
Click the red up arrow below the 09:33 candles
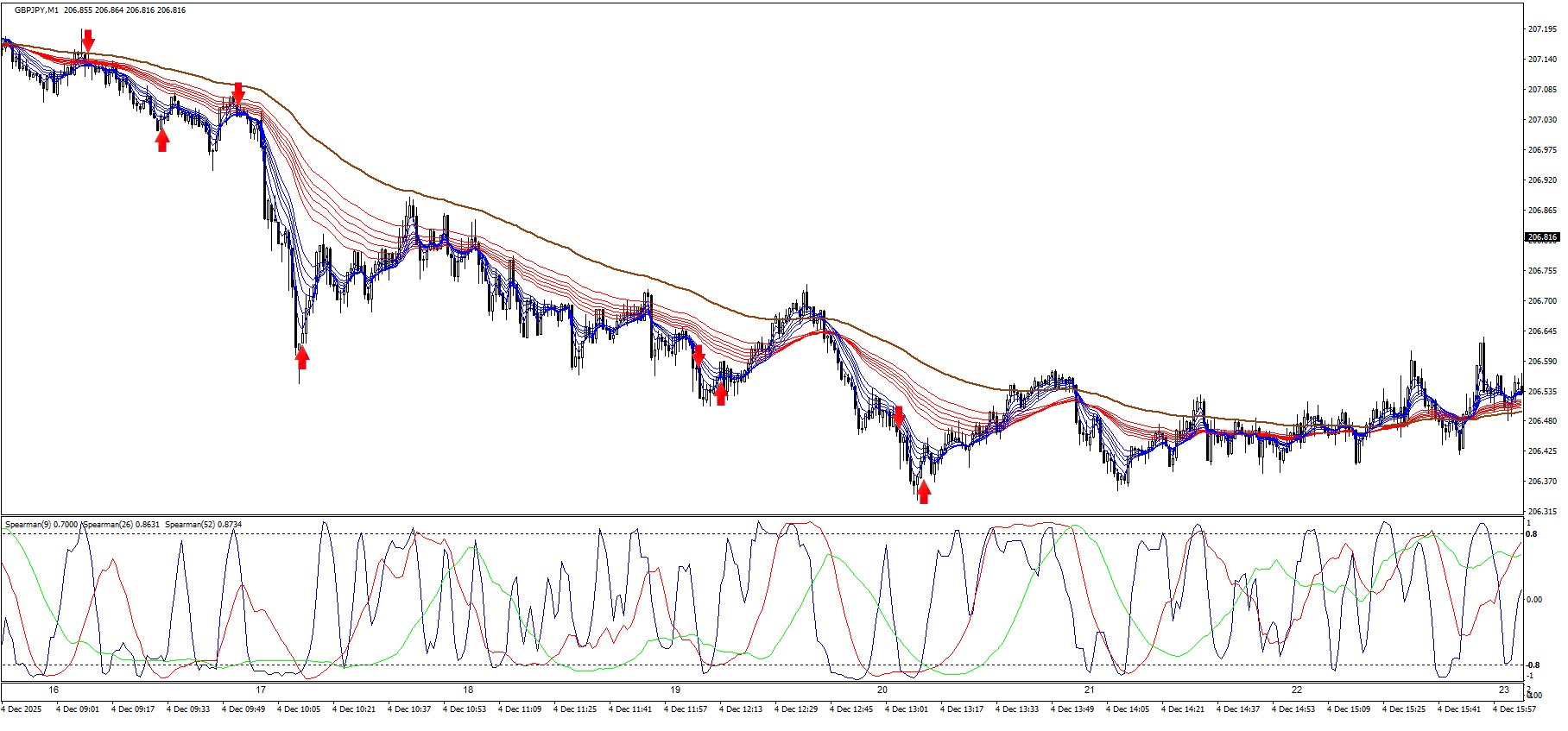point(162,140)
